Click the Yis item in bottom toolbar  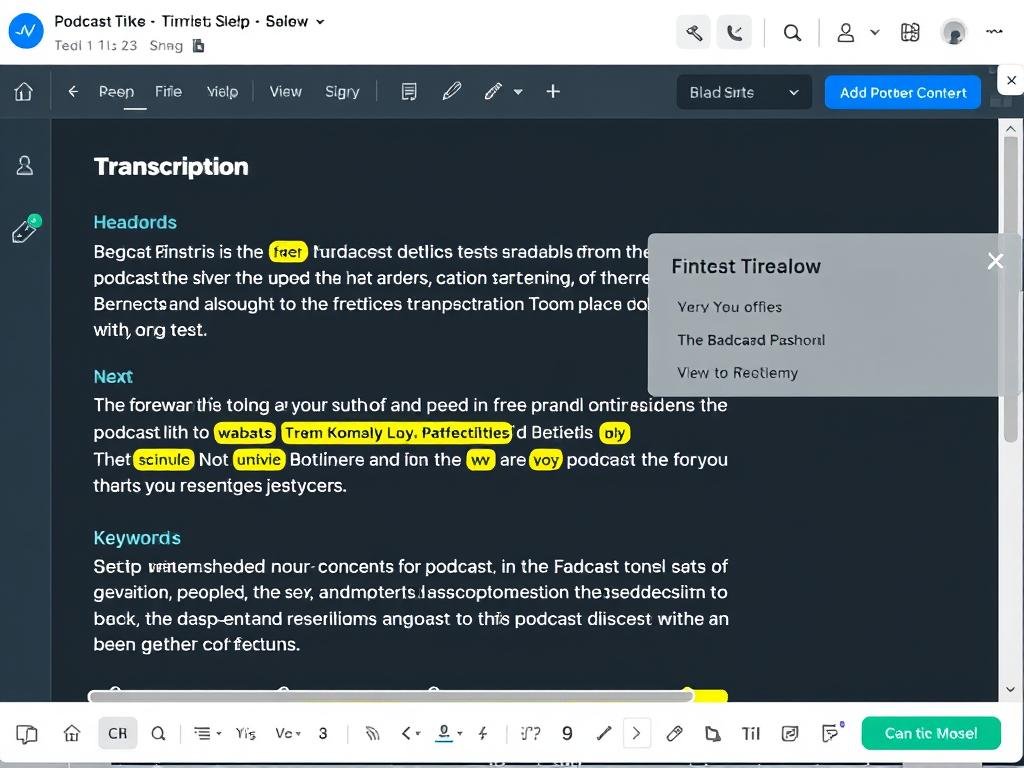point(246,733)
